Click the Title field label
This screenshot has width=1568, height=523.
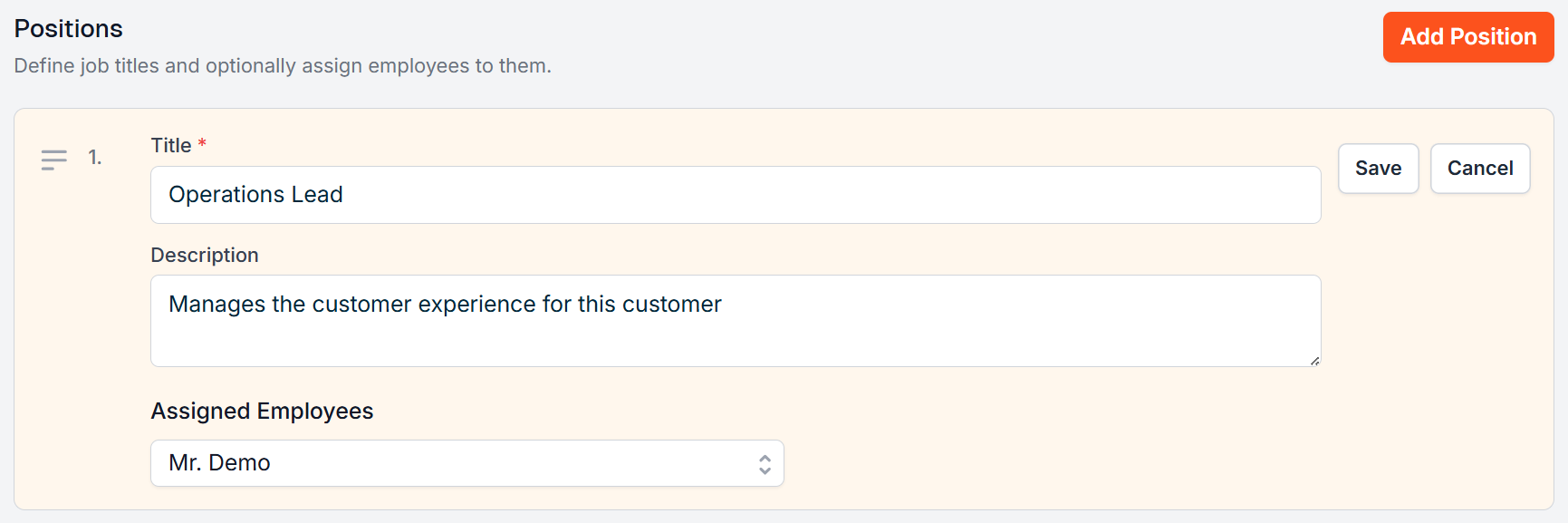pyautogui.click(x=170, y=145)
